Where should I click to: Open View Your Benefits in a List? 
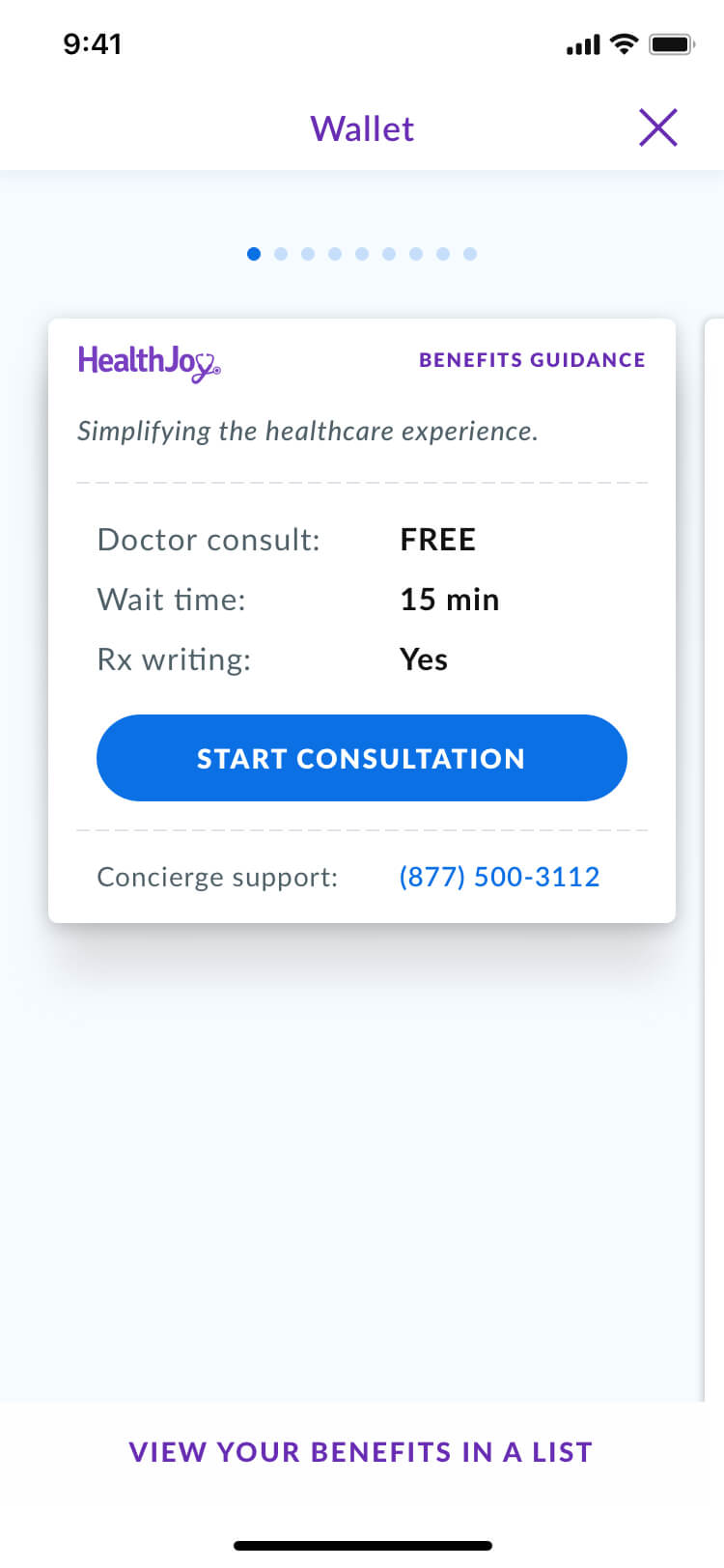click(361, 1452)
